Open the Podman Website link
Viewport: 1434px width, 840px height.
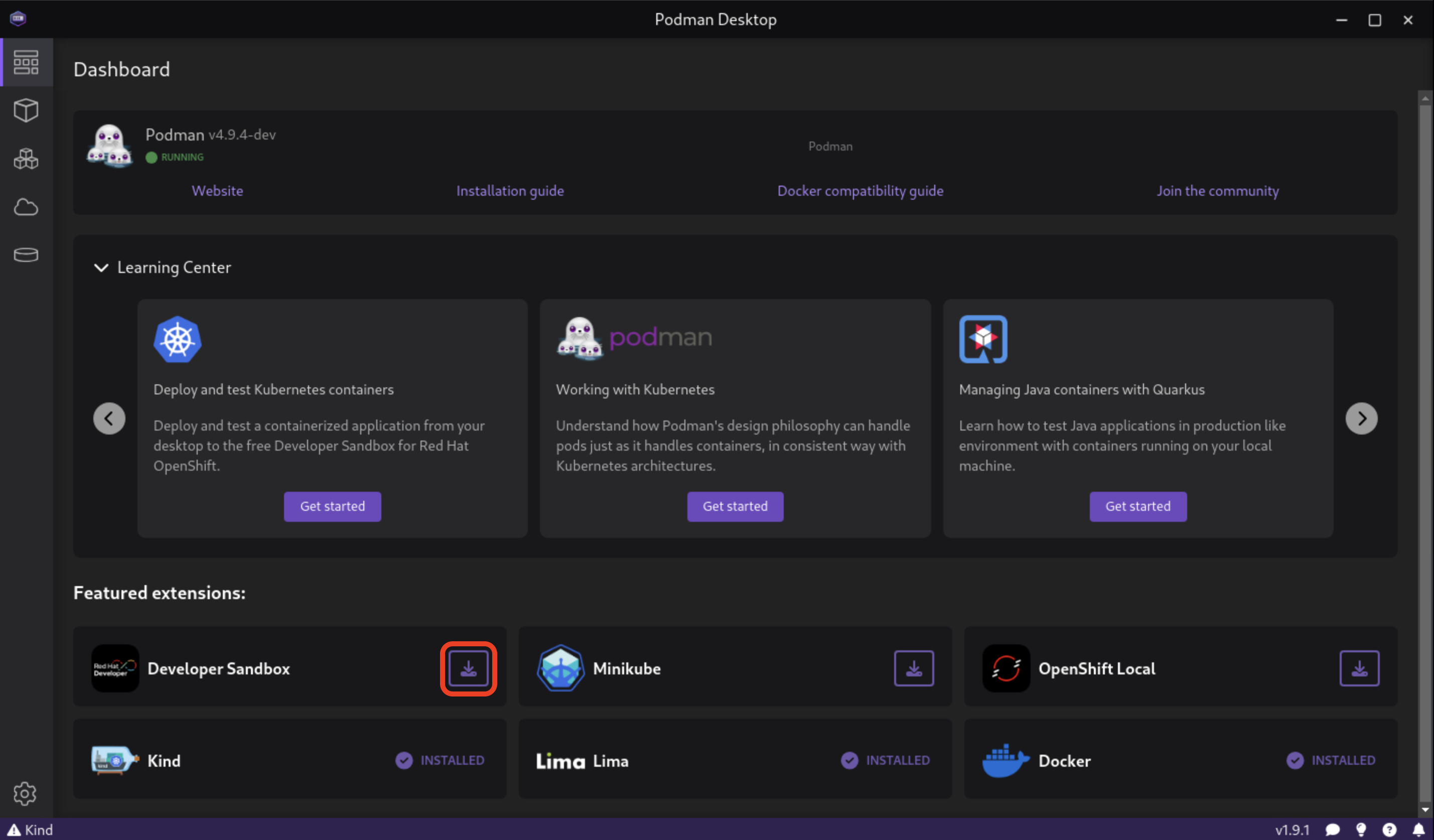coord(217,191)
